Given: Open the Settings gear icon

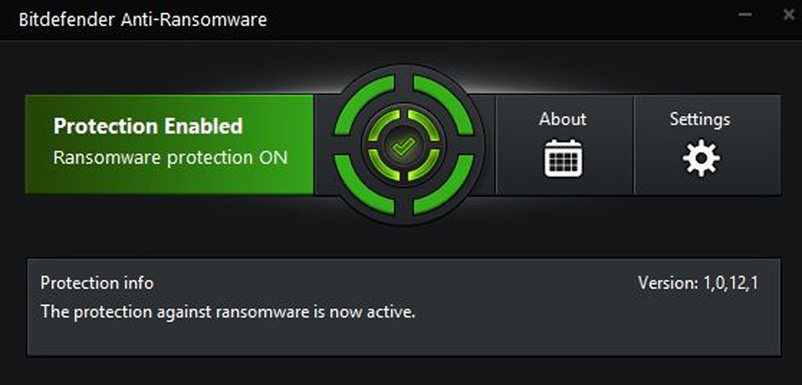Looking at the screenshot, I should pyautogui.click(x=701, y=158).
